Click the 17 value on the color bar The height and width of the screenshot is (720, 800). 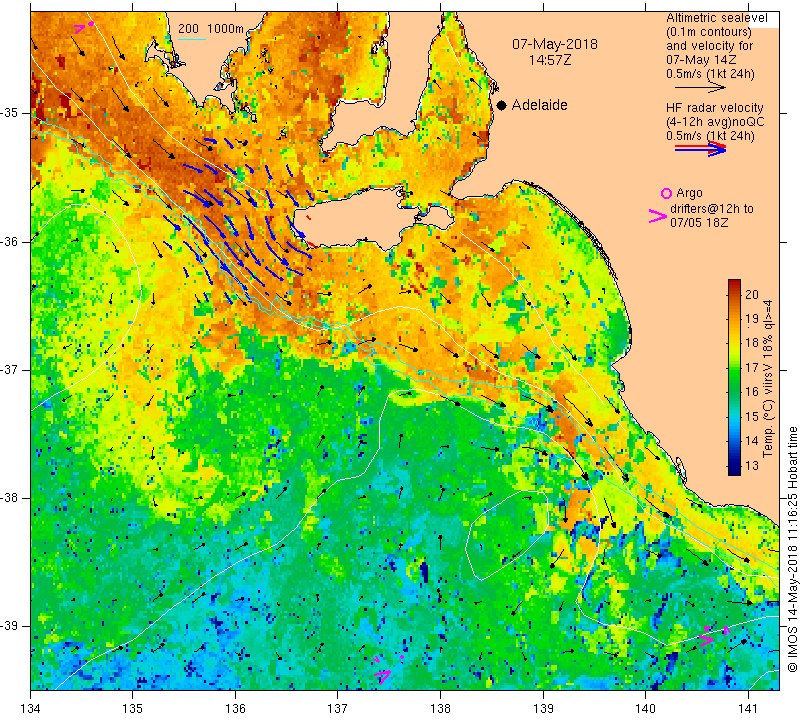point(752,367)
